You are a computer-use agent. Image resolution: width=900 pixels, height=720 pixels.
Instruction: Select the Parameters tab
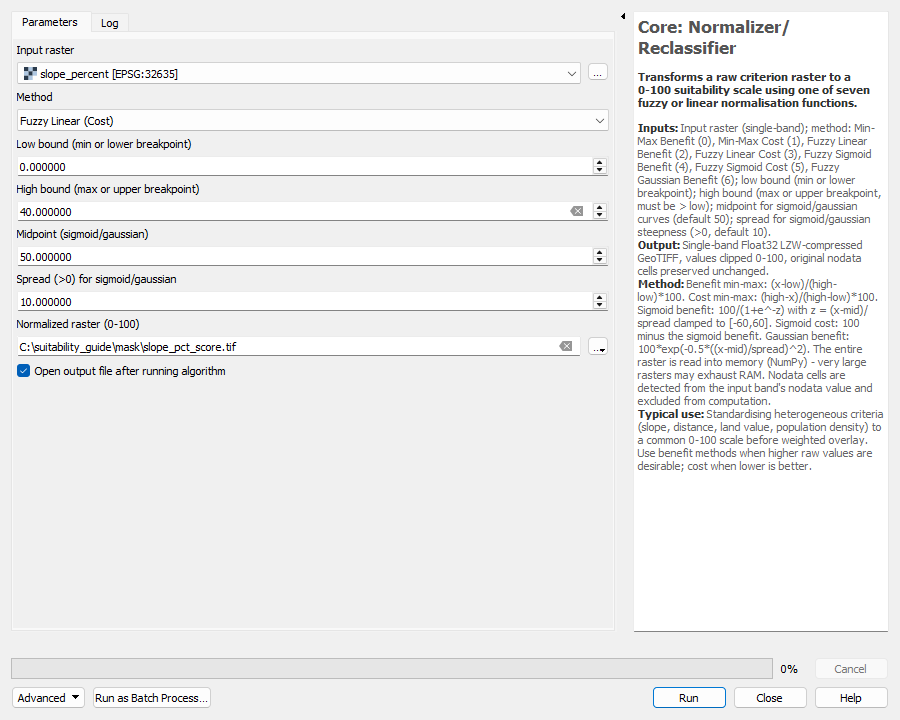coord(50,22)
